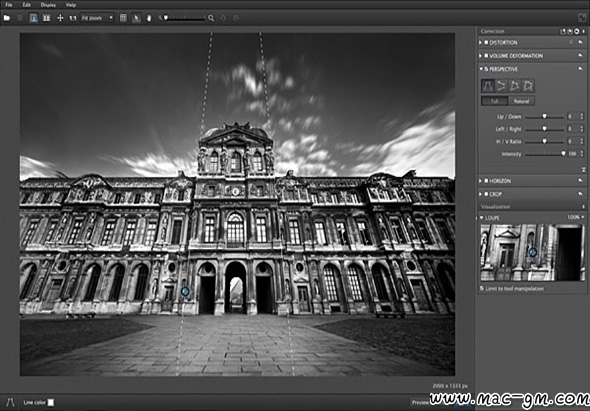590x411 pixels.
Task: Collapse the Perspective advanced settings arrow
Action: point(583,170)
